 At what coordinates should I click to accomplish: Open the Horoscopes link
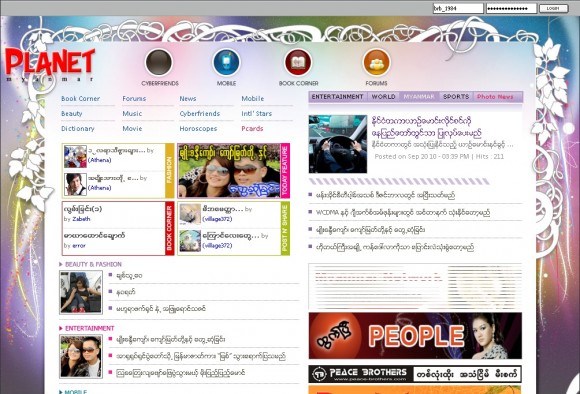(198, 129)
